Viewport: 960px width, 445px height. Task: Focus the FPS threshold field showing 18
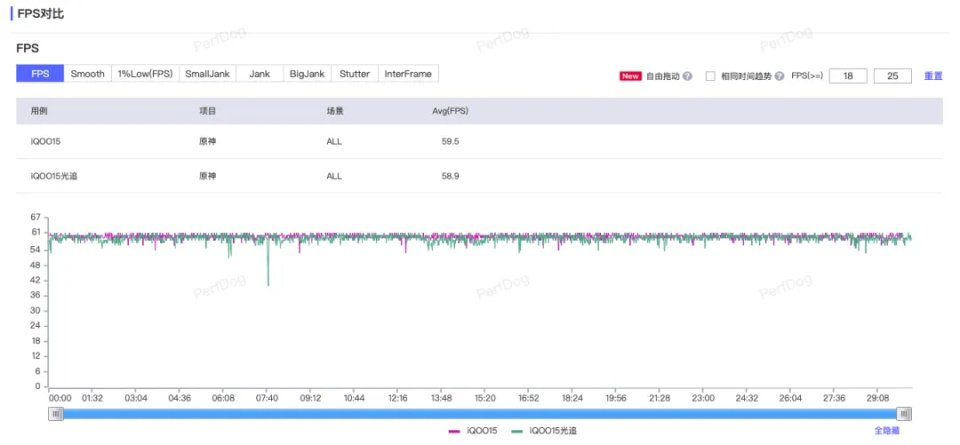848,77
